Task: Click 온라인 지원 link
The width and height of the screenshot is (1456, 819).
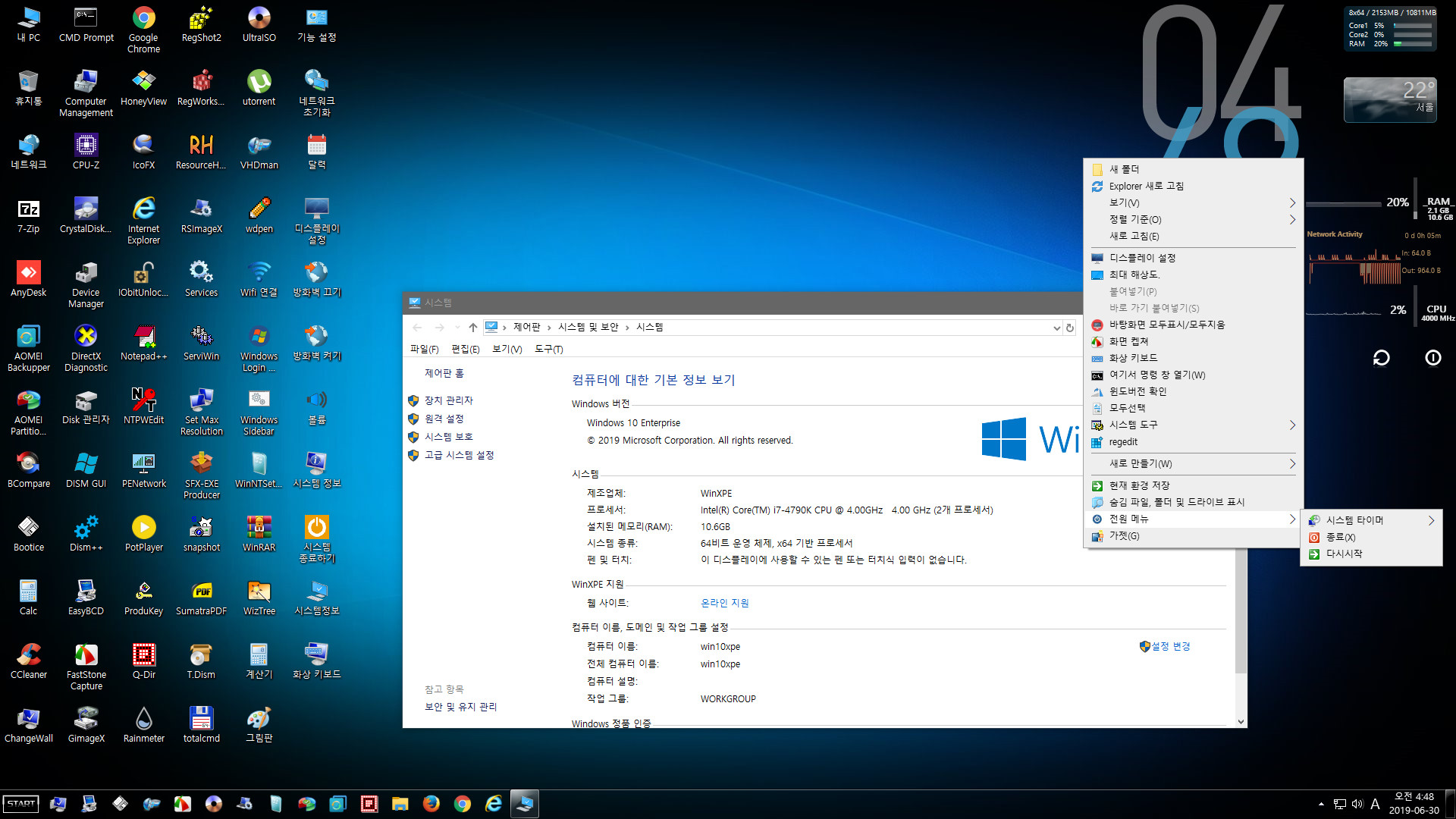Action: click(x=724, y=603)
